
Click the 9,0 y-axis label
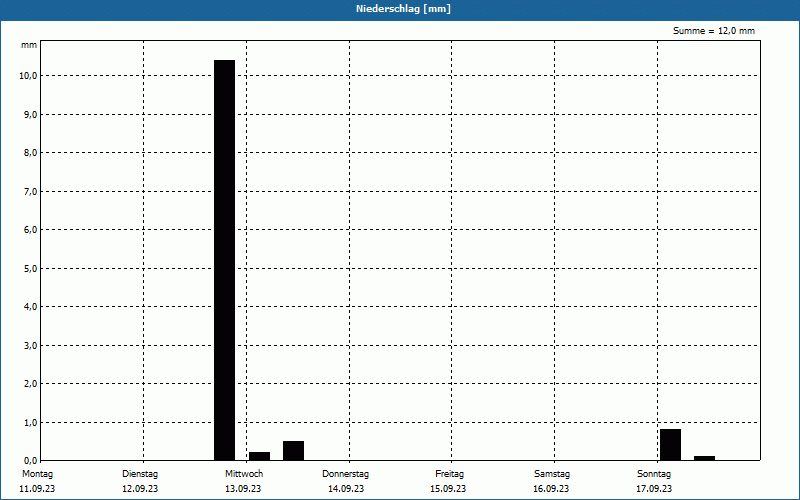pyautogui.click(x=31, y=114)
